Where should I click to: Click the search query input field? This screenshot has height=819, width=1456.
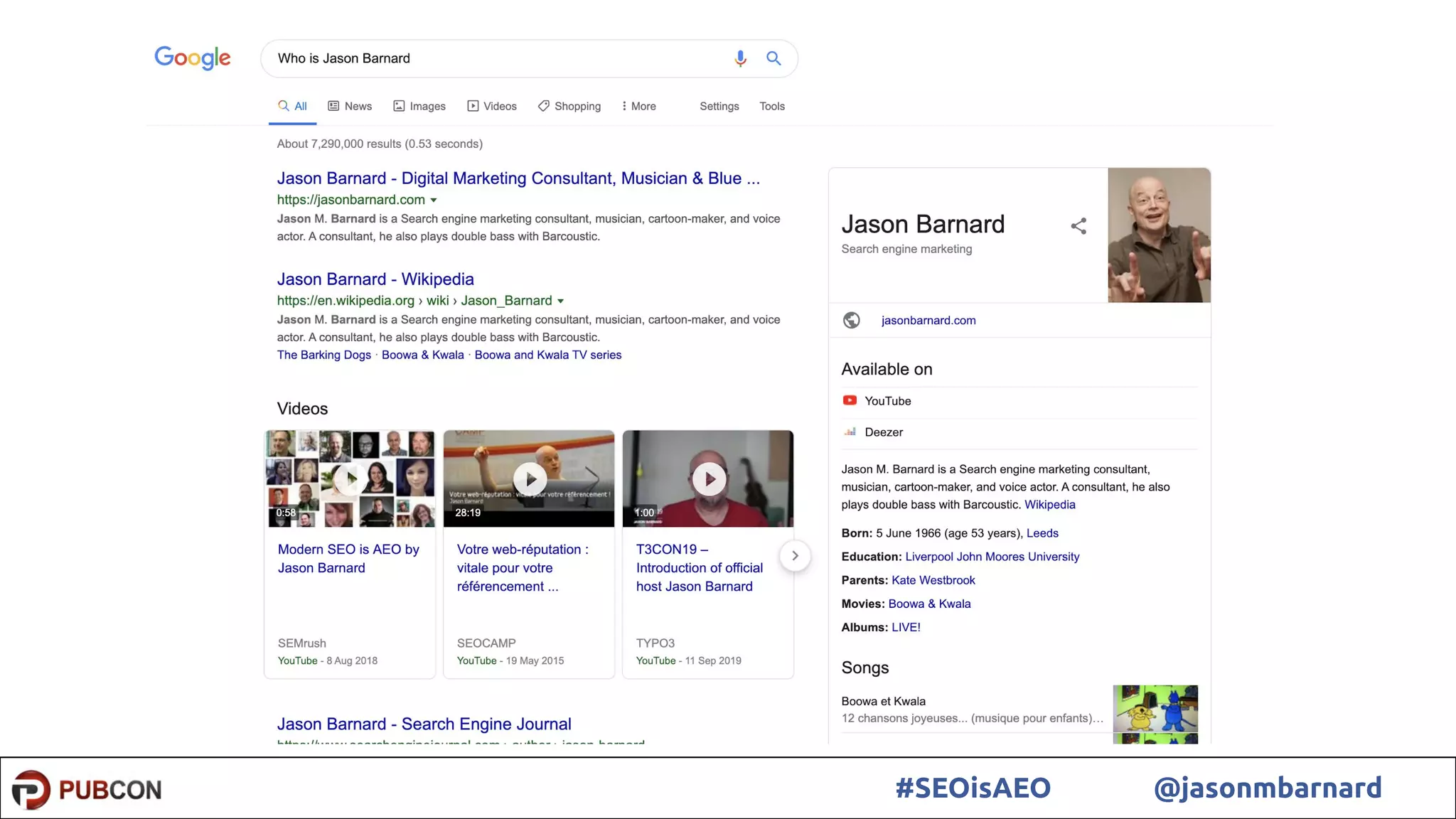point(498,58)
